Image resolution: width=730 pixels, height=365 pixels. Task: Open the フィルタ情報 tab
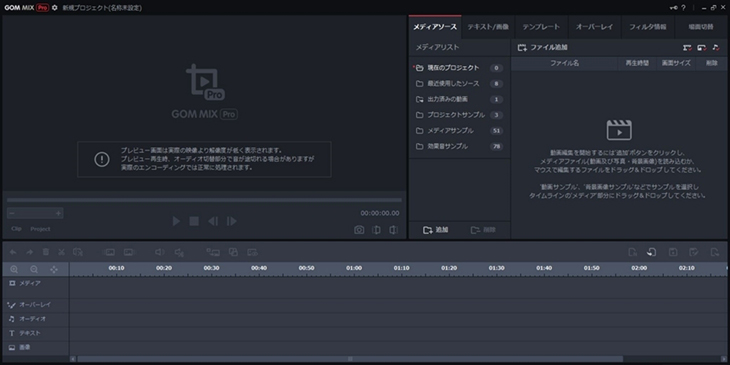[x=648, y=27]
